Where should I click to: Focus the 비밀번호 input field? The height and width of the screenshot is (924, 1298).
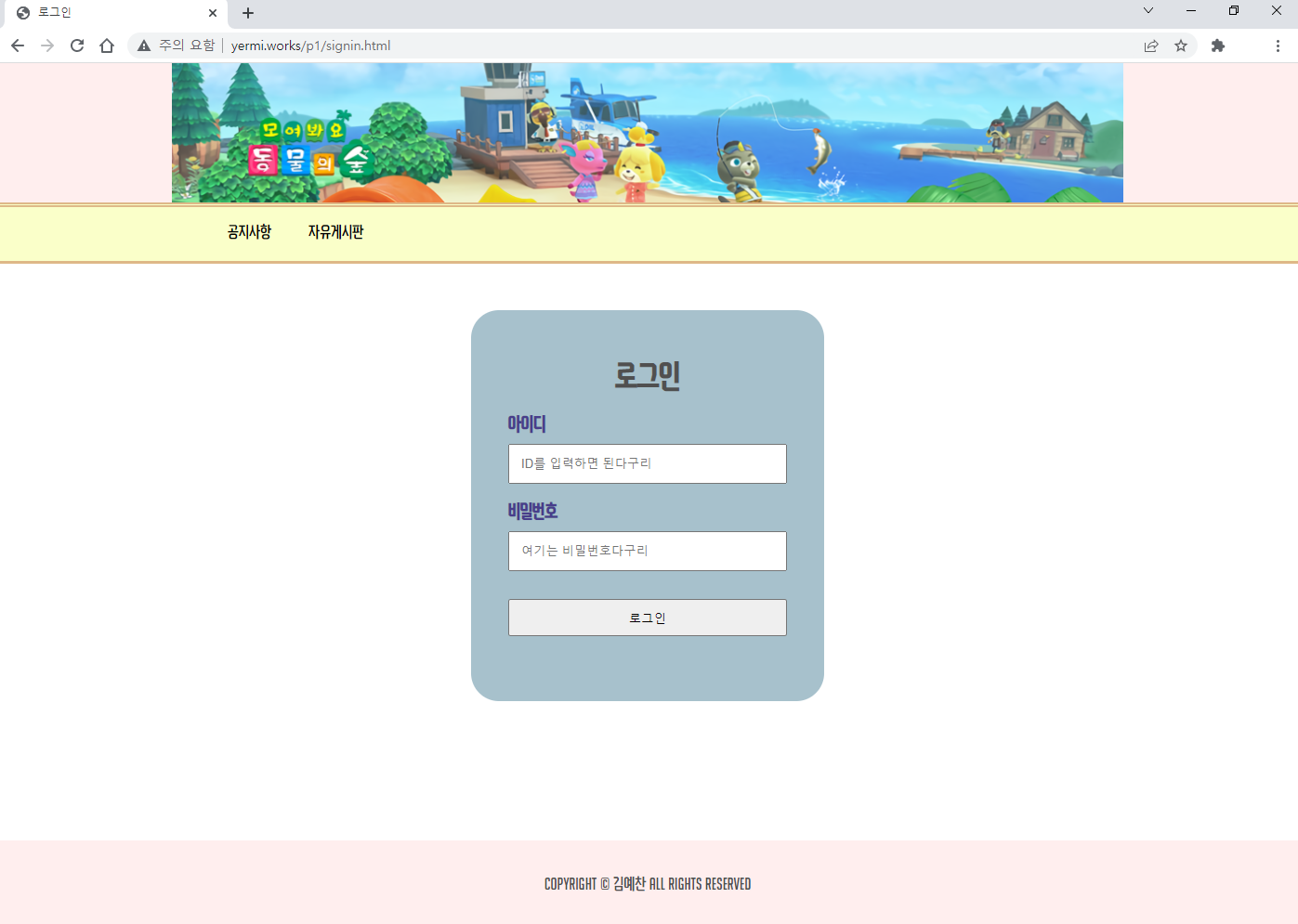click(x=648, y=551)
